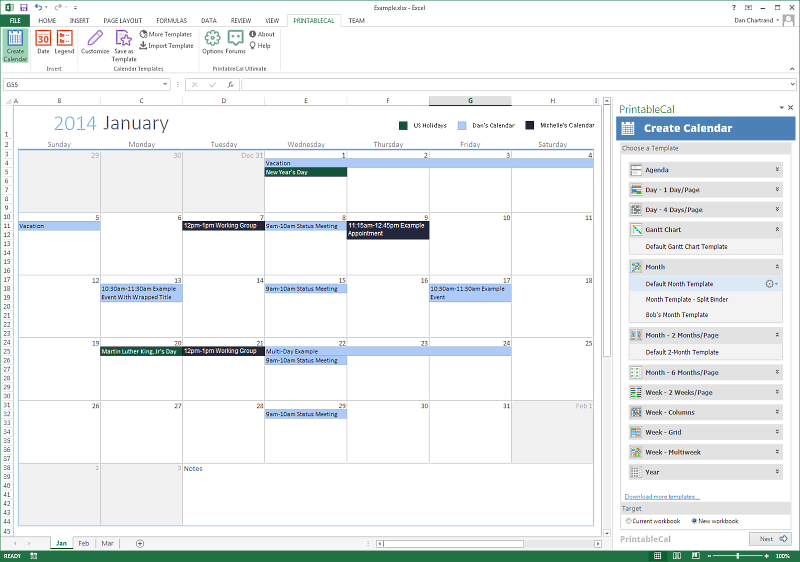Switch to HOME ribbon tab
The width and height of the screenshot is (800, 562).
(47, 20)
